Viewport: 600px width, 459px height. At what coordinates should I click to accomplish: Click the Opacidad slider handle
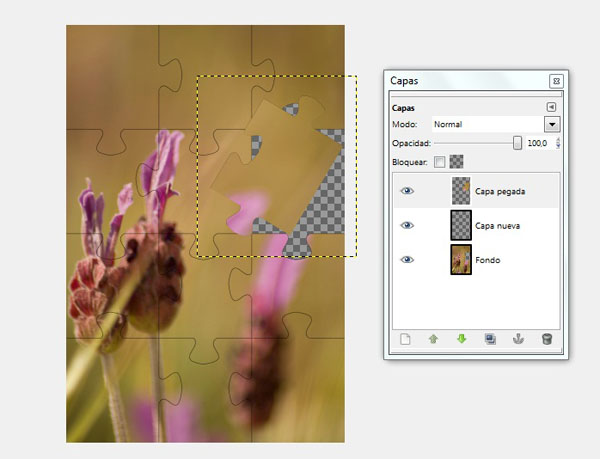tap(517, 143)
